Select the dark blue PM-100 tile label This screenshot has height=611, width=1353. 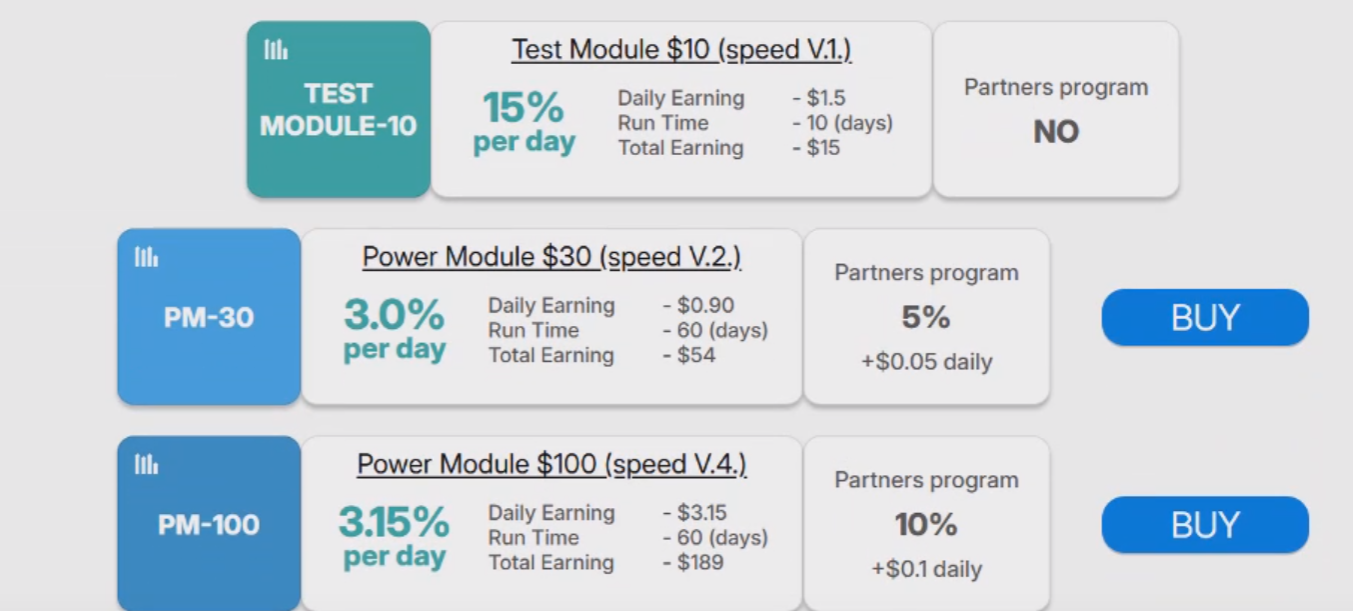(x=209, y=525)
